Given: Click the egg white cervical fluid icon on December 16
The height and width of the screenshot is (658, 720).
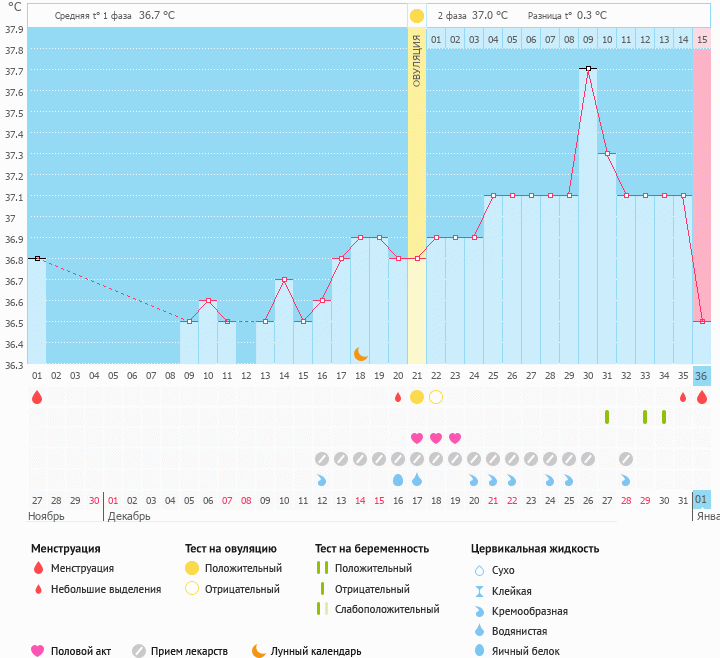Looking at the screenshot, I should tap(398, 480).
